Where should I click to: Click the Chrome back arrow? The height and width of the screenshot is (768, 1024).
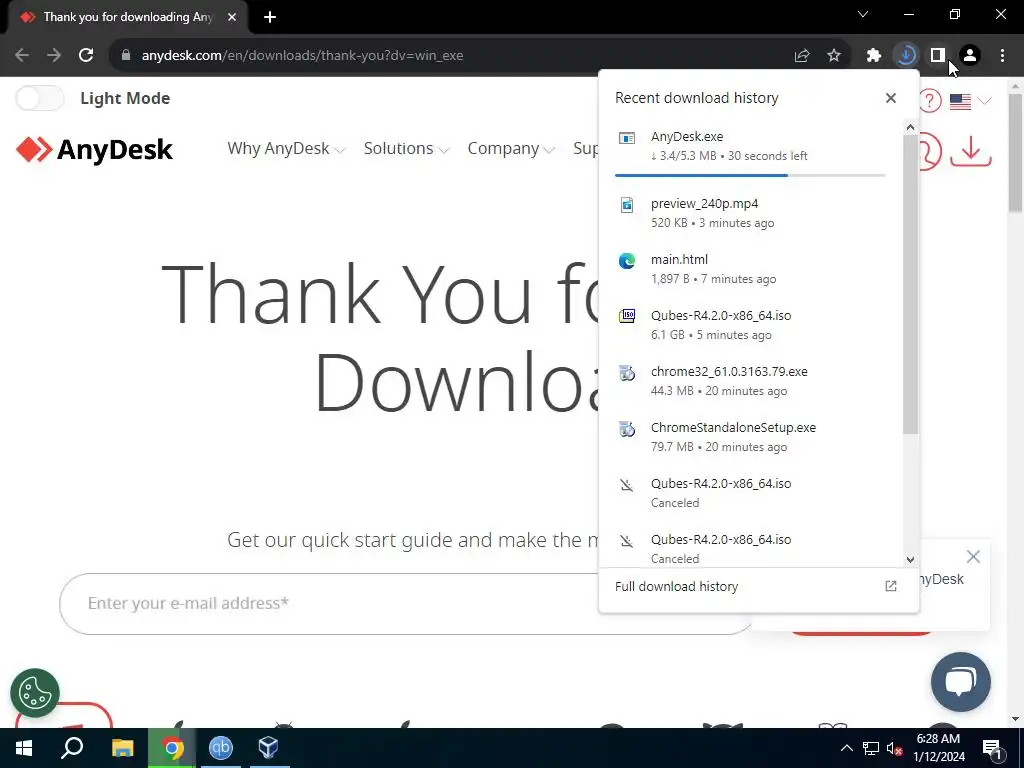click(x=22, y=56)
